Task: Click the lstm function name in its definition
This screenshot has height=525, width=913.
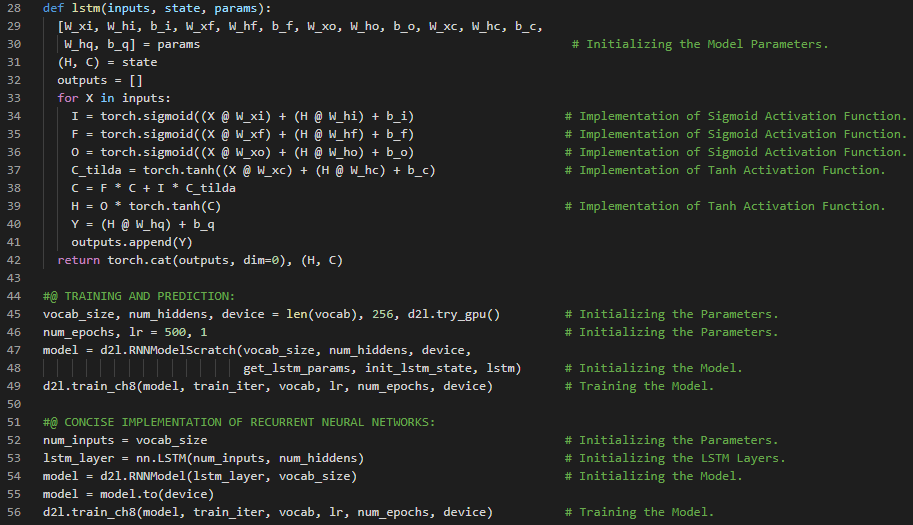Action: click(82, 8)
